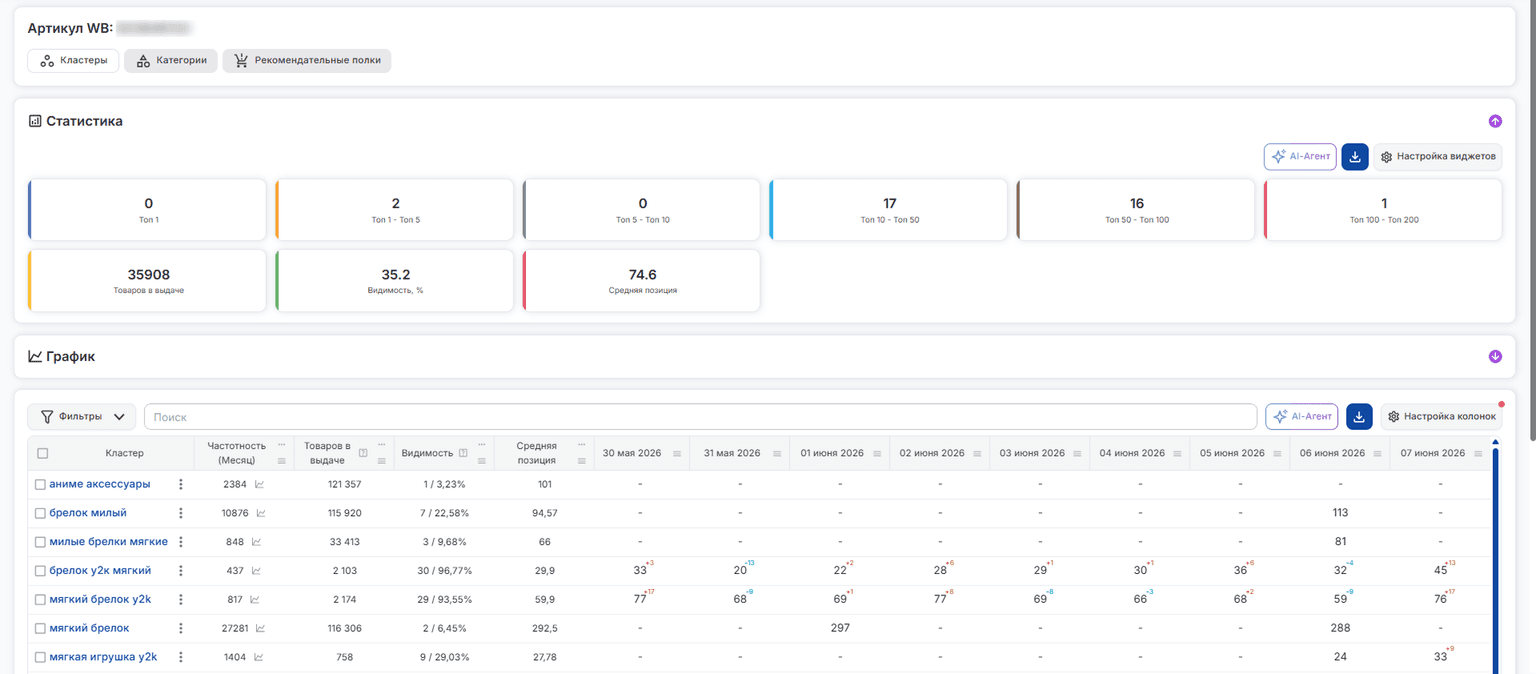Focus the Поиск search field
1536x674 pixels.
pos(700,416)
